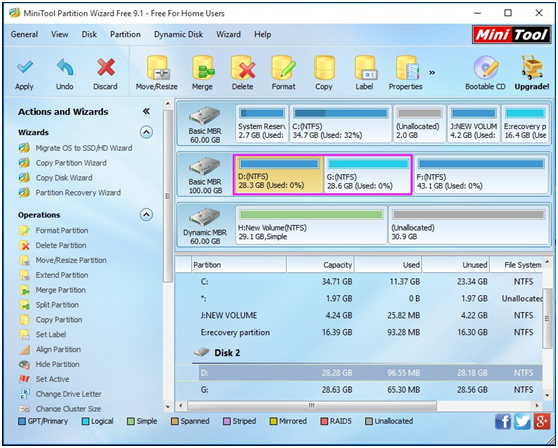Open the Google Plus share icon

pos(542,422)
